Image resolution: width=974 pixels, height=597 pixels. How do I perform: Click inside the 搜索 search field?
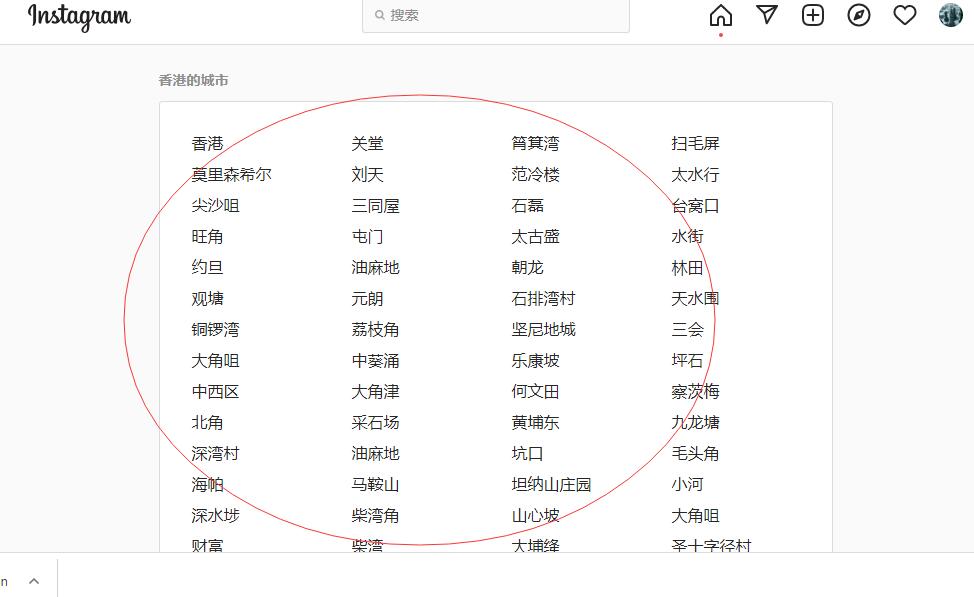coord(495,15)
